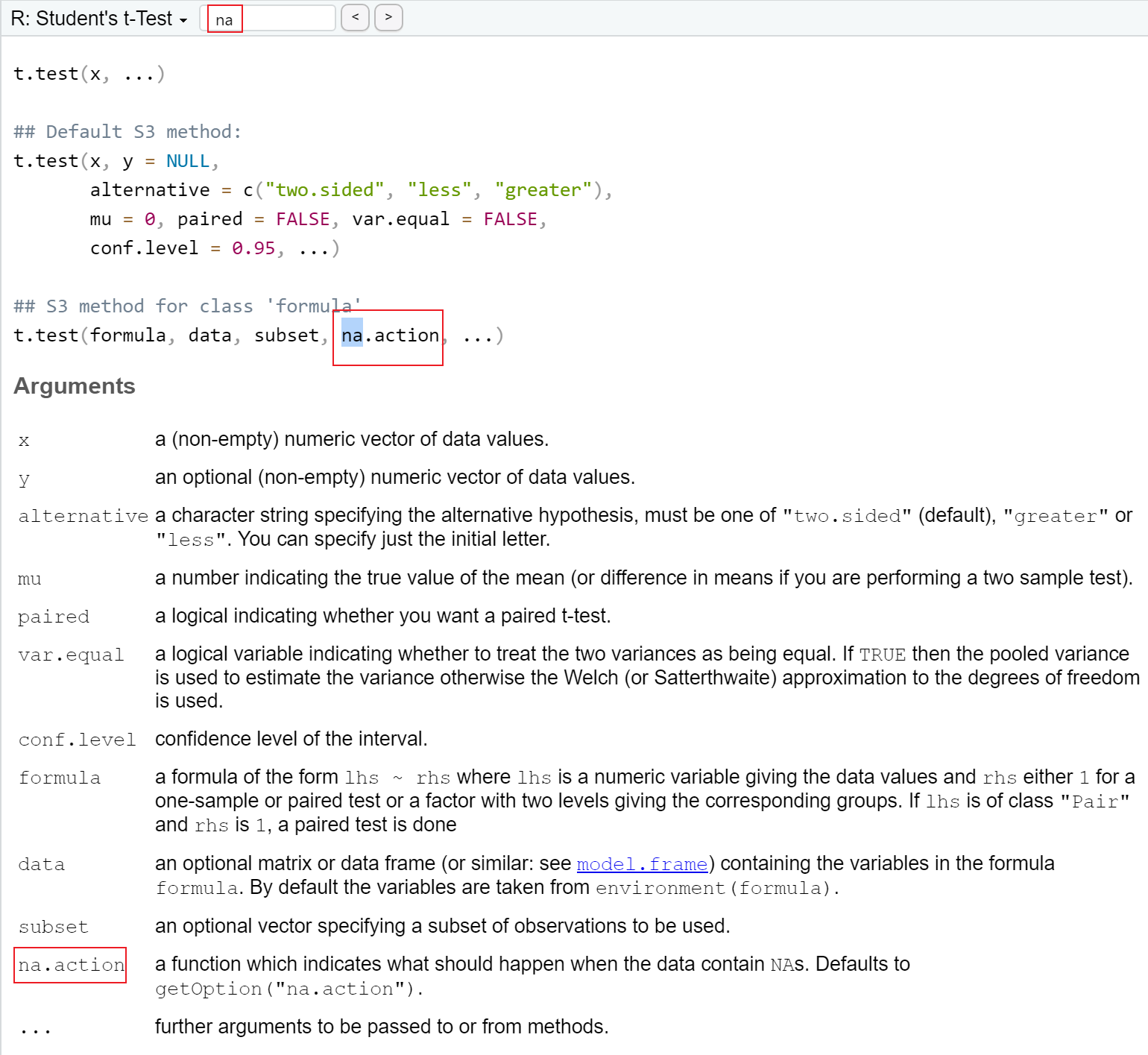Click the search field containing "na"
Image resolution: width=1148 pixels, height=1055 pixels.
[x=268, y=19]
